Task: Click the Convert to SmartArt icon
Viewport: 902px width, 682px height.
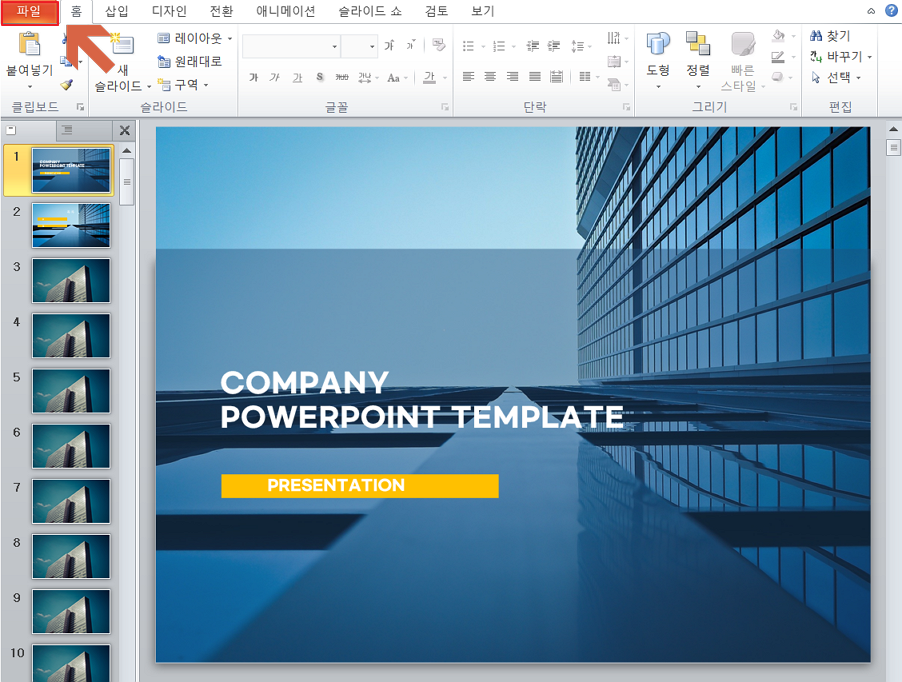Action: click(x=614, y=85)
